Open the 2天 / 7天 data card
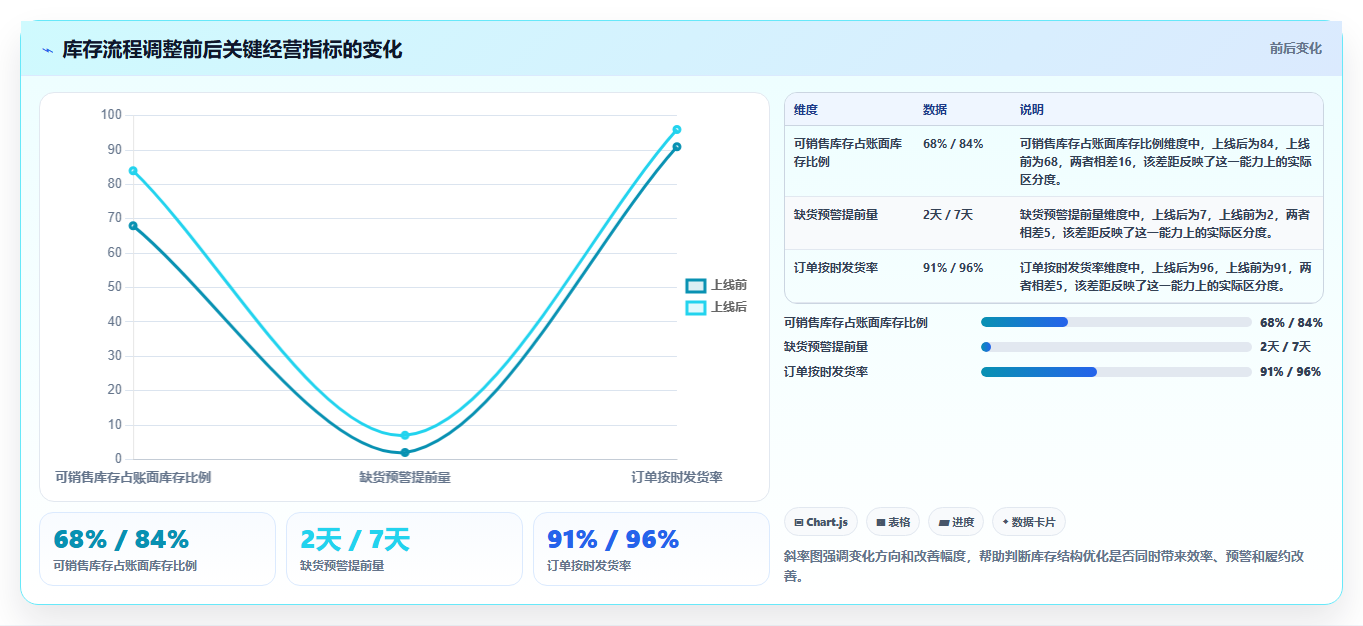 pyautogui.click(x=404, y=549)
